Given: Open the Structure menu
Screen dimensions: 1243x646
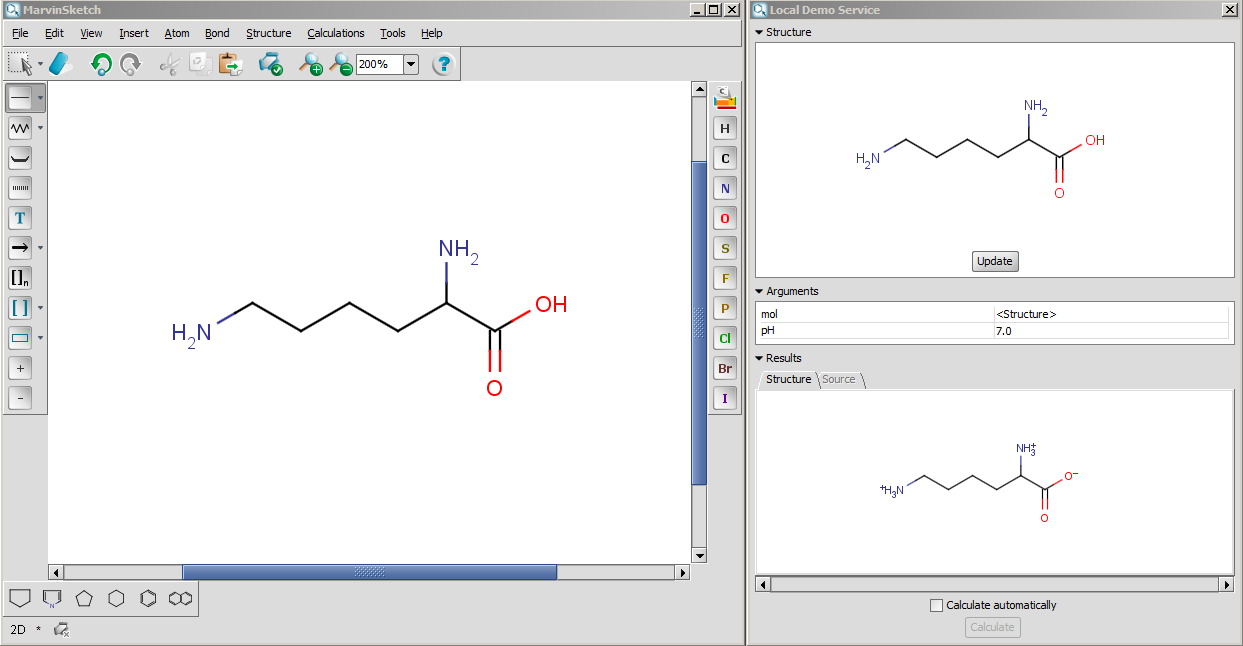Looking at the screenshot, I should click(268, 33).
